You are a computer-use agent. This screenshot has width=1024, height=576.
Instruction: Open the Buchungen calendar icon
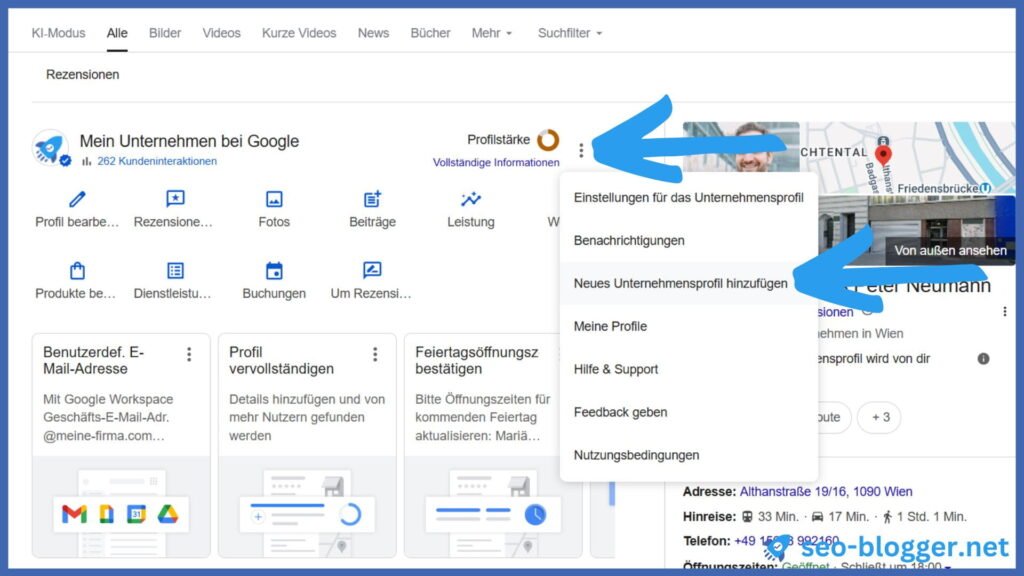click(274, 270)
